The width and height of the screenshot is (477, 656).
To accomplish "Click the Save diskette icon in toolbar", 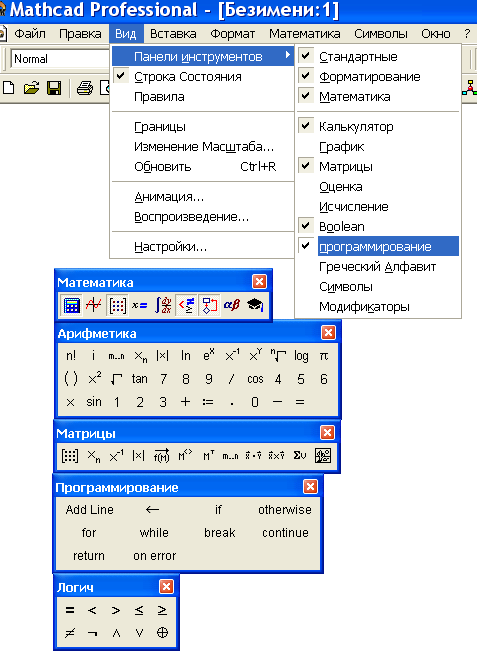I will pyautogui.click(x=54, y=88).
